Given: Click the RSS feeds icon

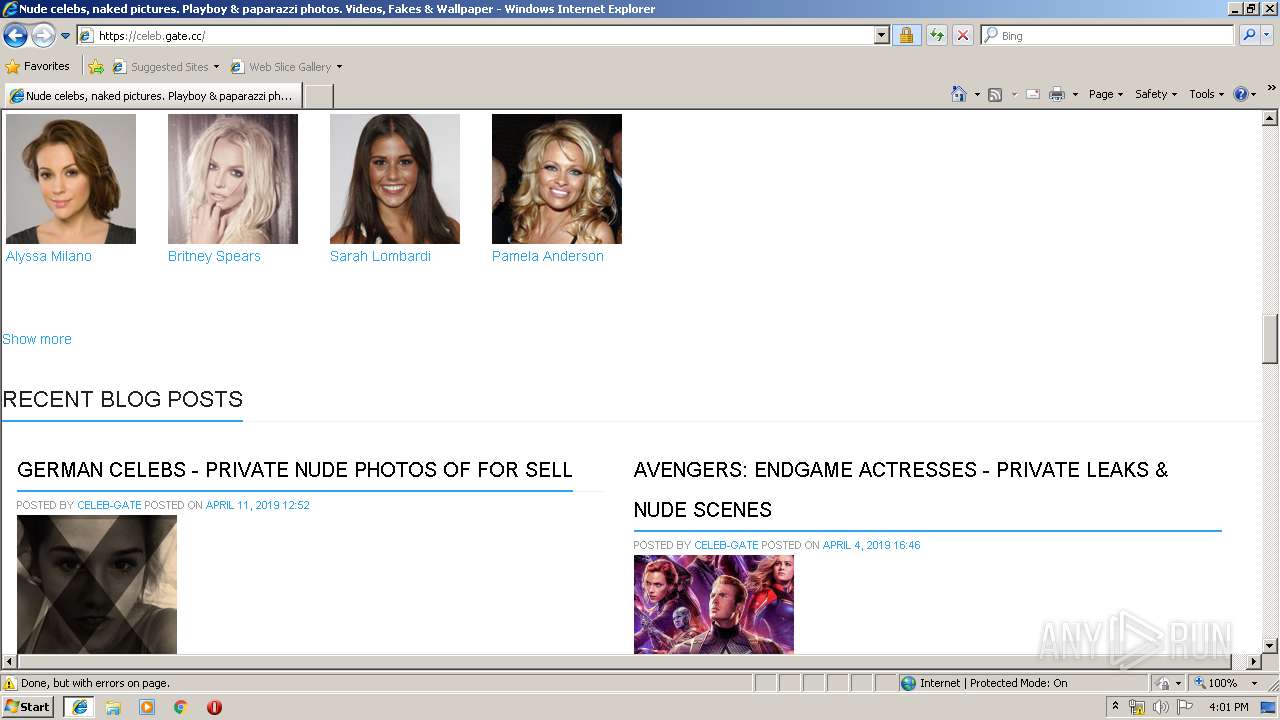Looking at the screenshot, I should (995, 94).
